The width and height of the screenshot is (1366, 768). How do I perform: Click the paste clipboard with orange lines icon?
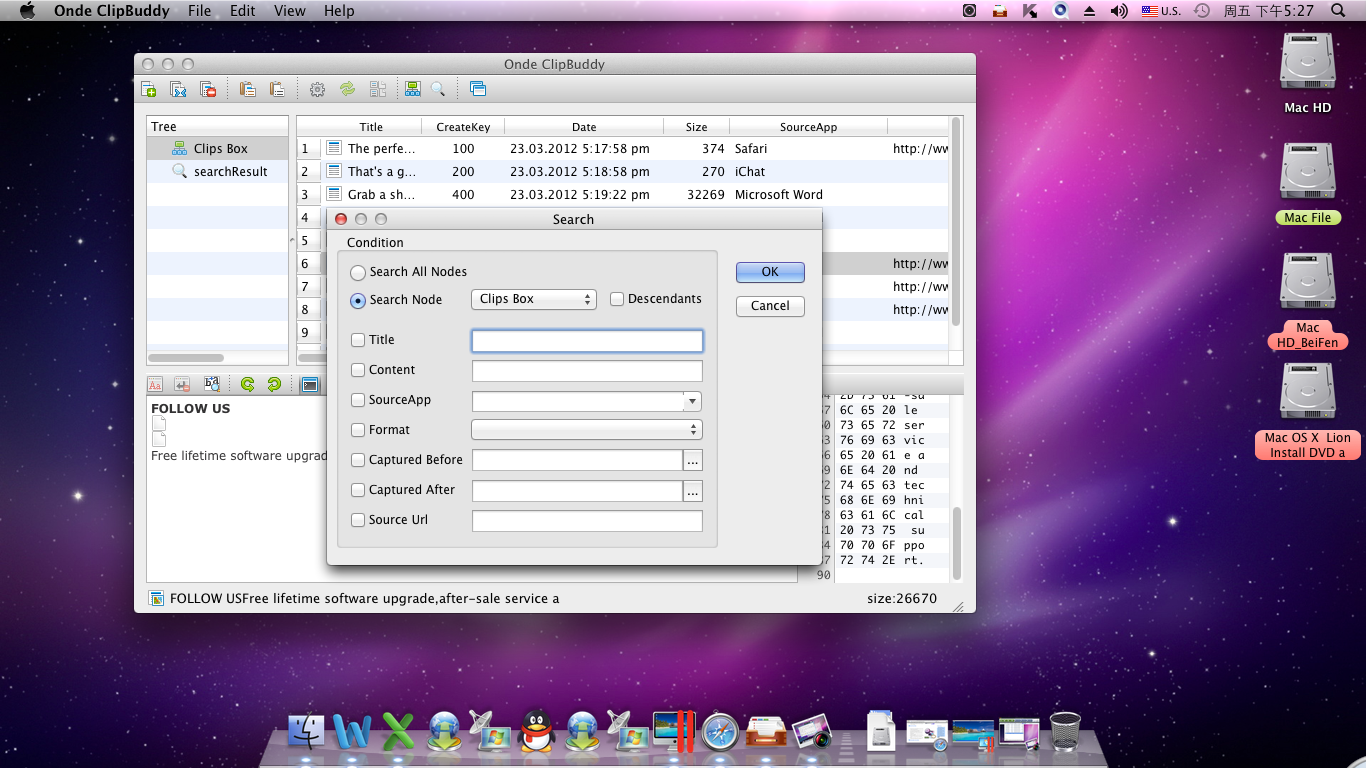point(247,89)
